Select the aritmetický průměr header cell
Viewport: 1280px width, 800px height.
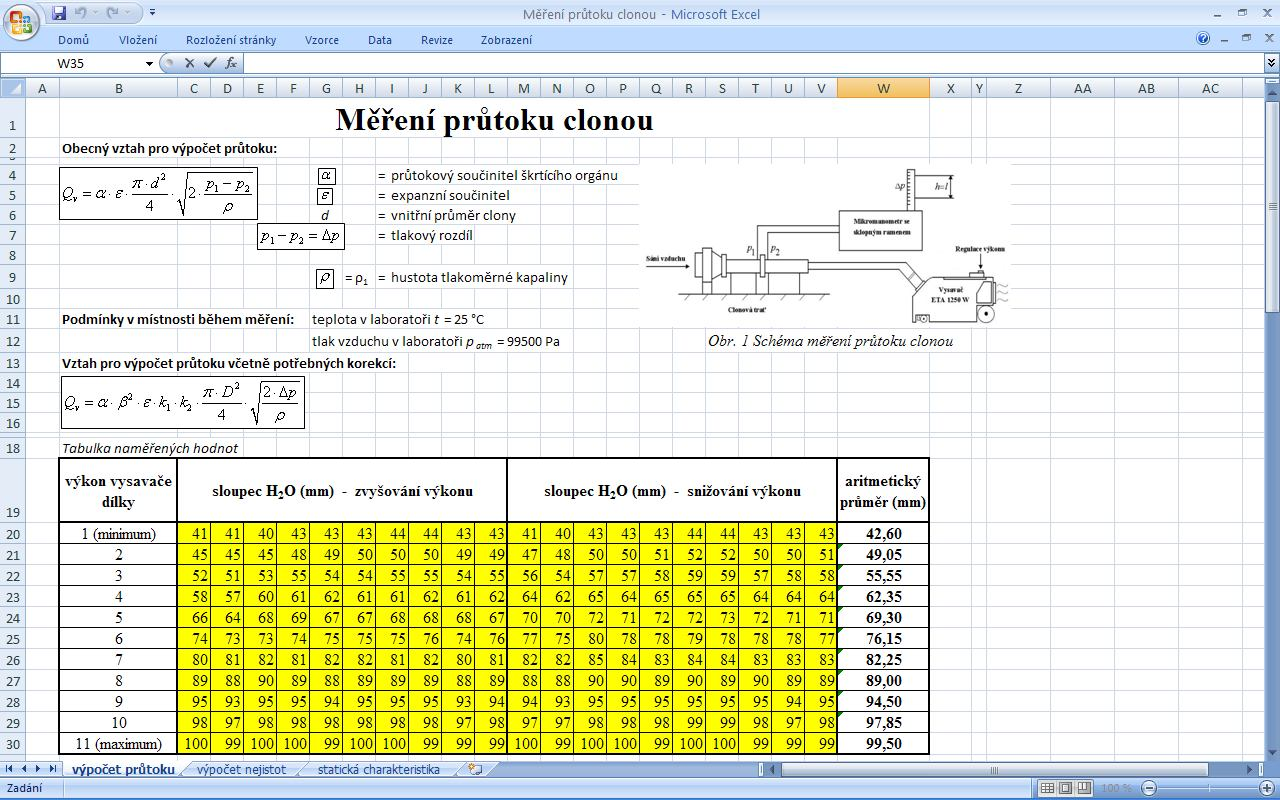point(883,490)
